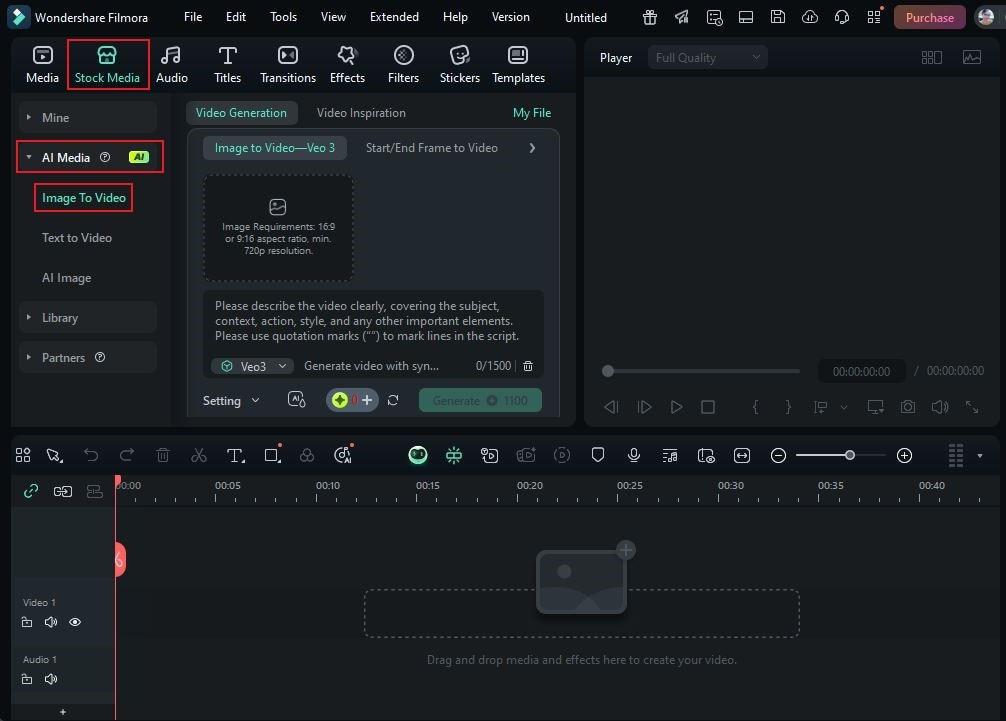The image size is (1006, 721).
Task: Open the Templates tab
Action: pos(518,64)
